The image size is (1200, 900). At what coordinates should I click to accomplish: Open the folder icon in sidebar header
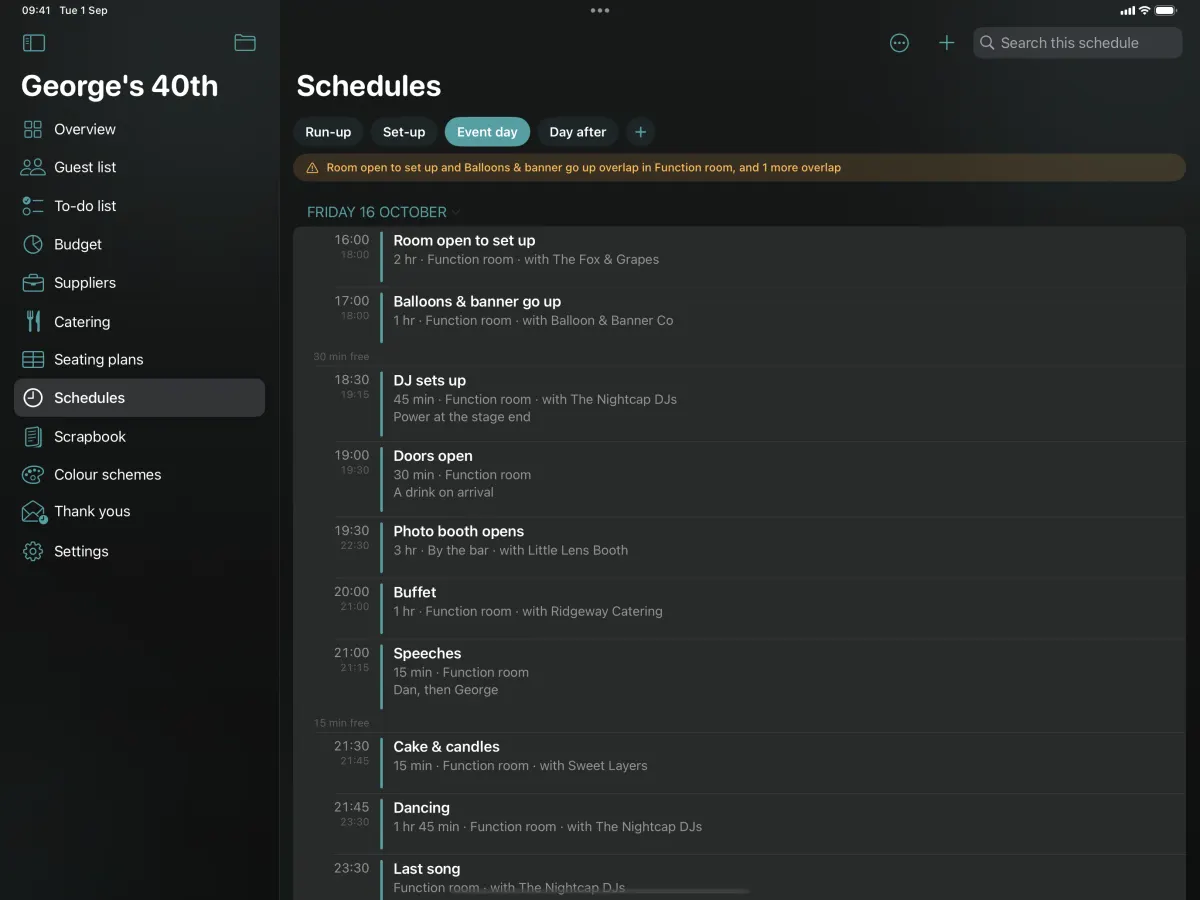[245, 43]
